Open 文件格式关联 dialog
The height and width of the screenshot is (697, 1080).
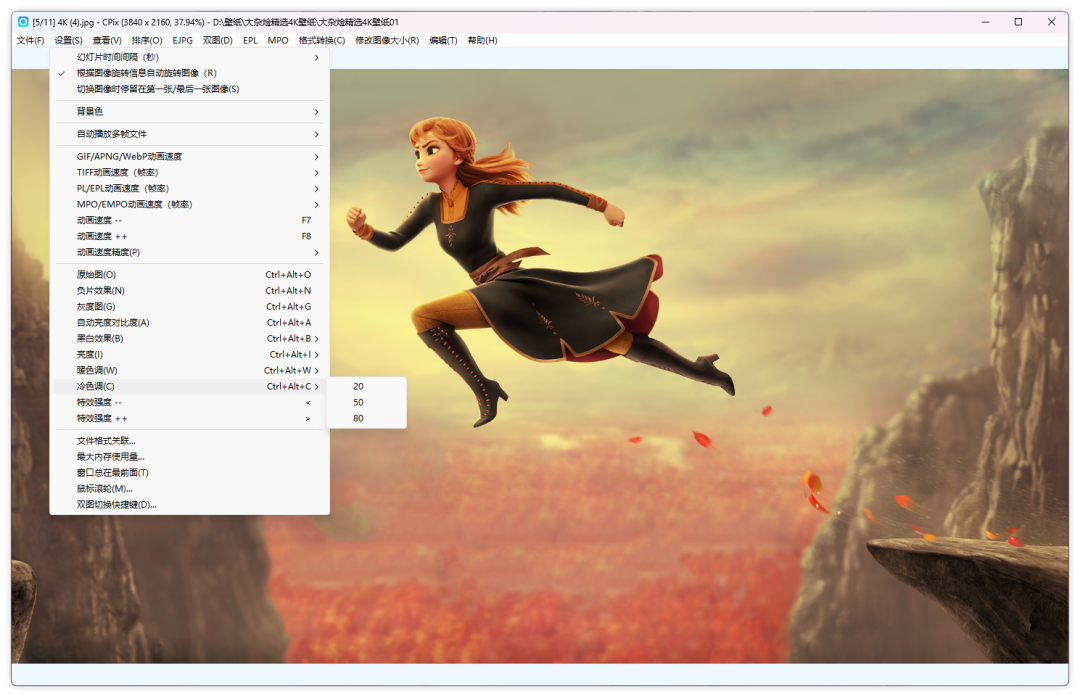point(106,440)
